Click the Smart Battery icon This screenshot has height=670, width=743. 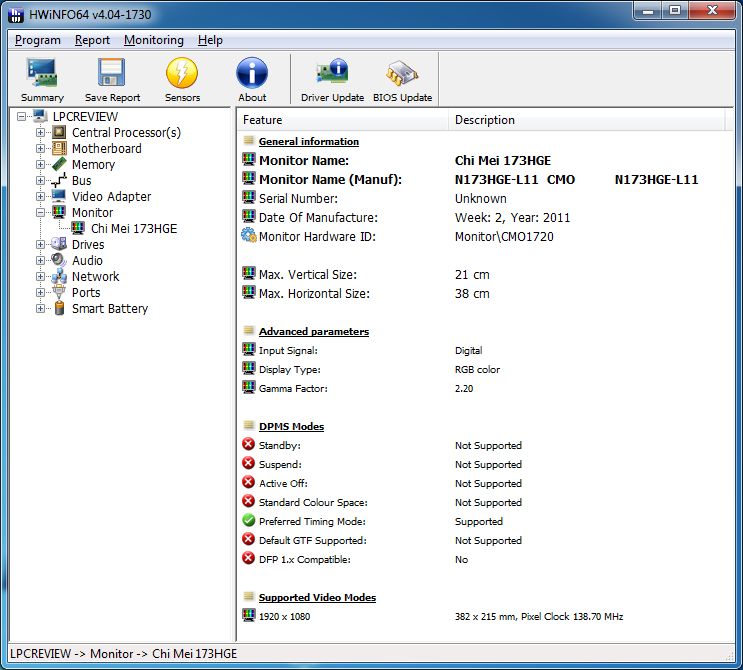(59, 308)
